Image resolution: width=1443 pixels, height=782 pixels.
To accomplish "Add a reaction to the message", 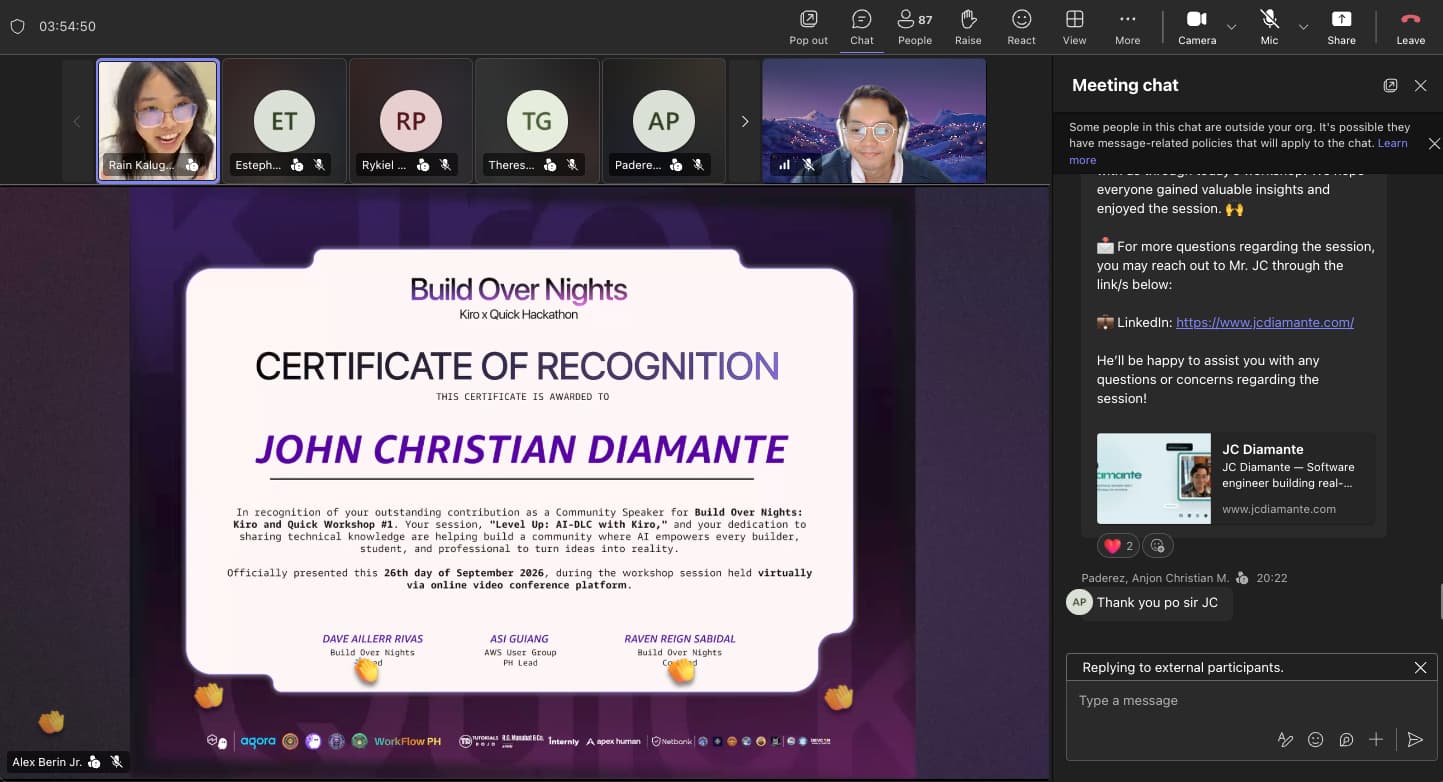I will 1158,546.
